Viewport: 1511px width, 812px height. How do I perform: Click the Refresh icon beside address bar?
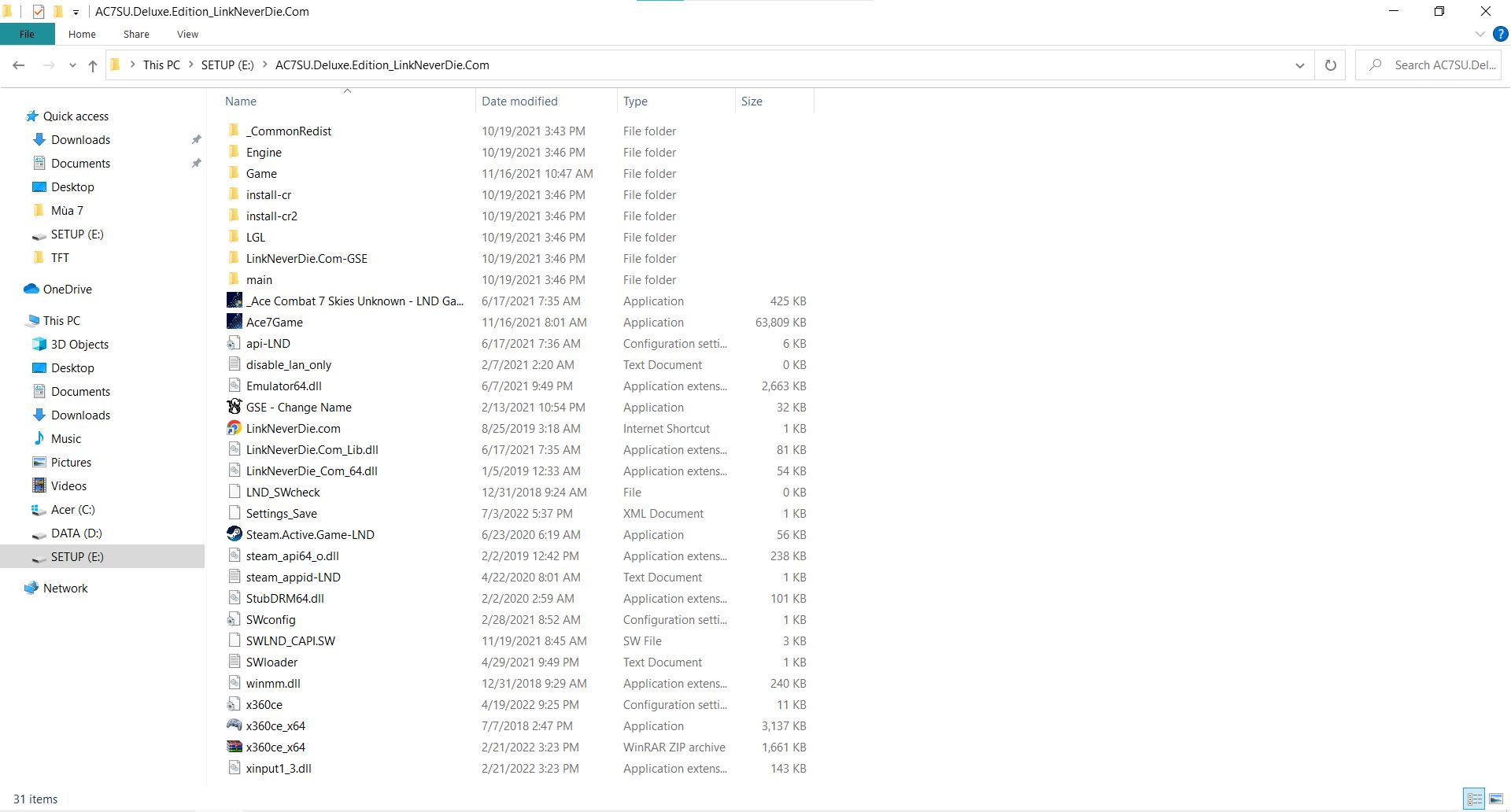click(1330, 65)
